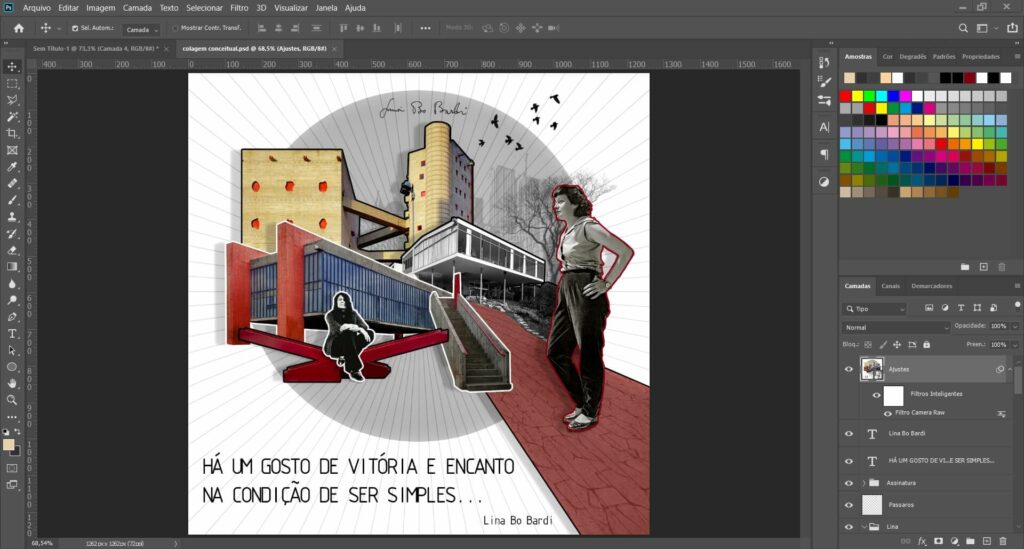The height and width of the screenshot is (549, 1024).
Task: Toggle visibility of the Lina group
Action: (849, 526)
